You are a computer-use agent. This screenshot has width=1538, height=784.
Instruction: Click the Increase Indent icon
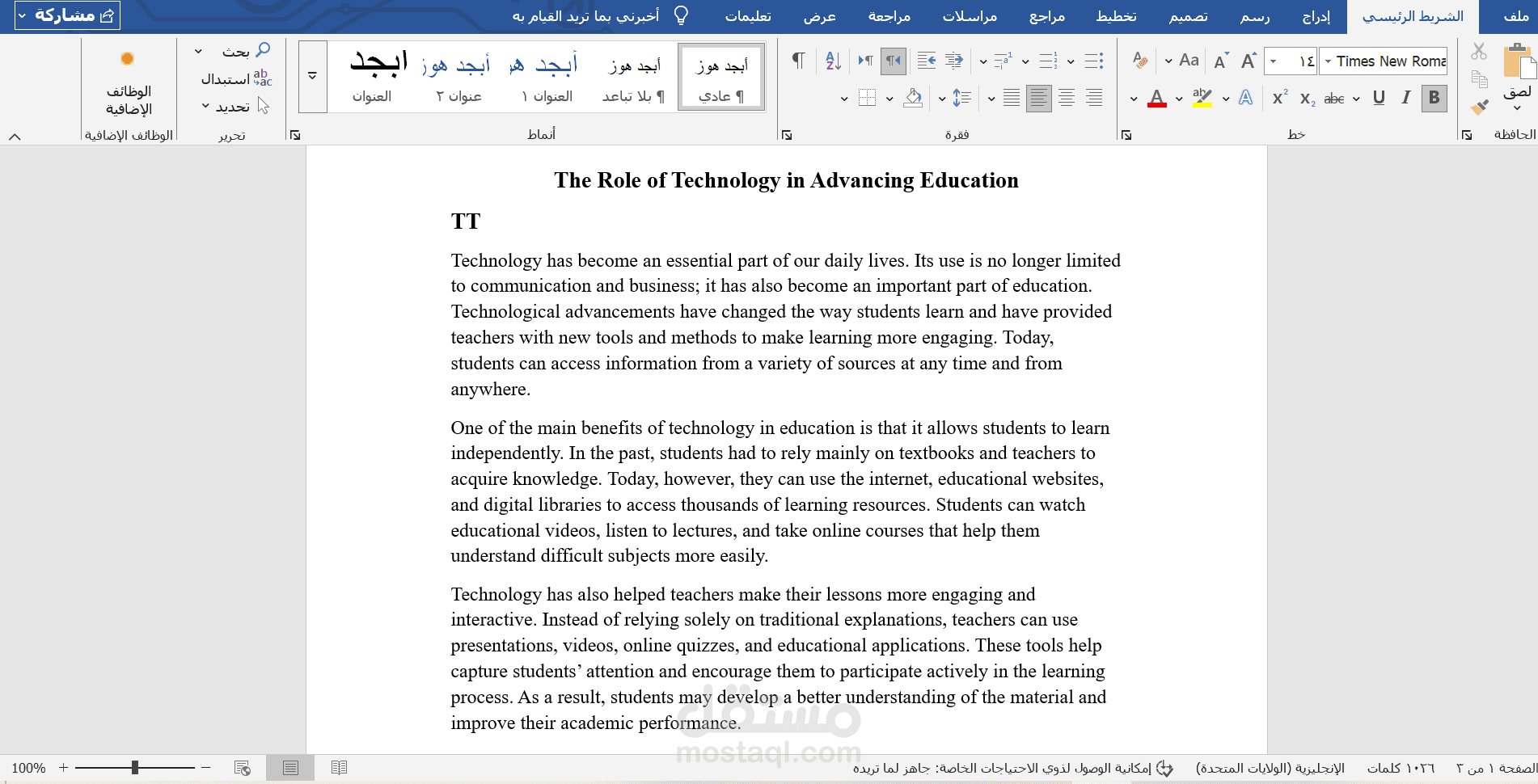point(927,61)
